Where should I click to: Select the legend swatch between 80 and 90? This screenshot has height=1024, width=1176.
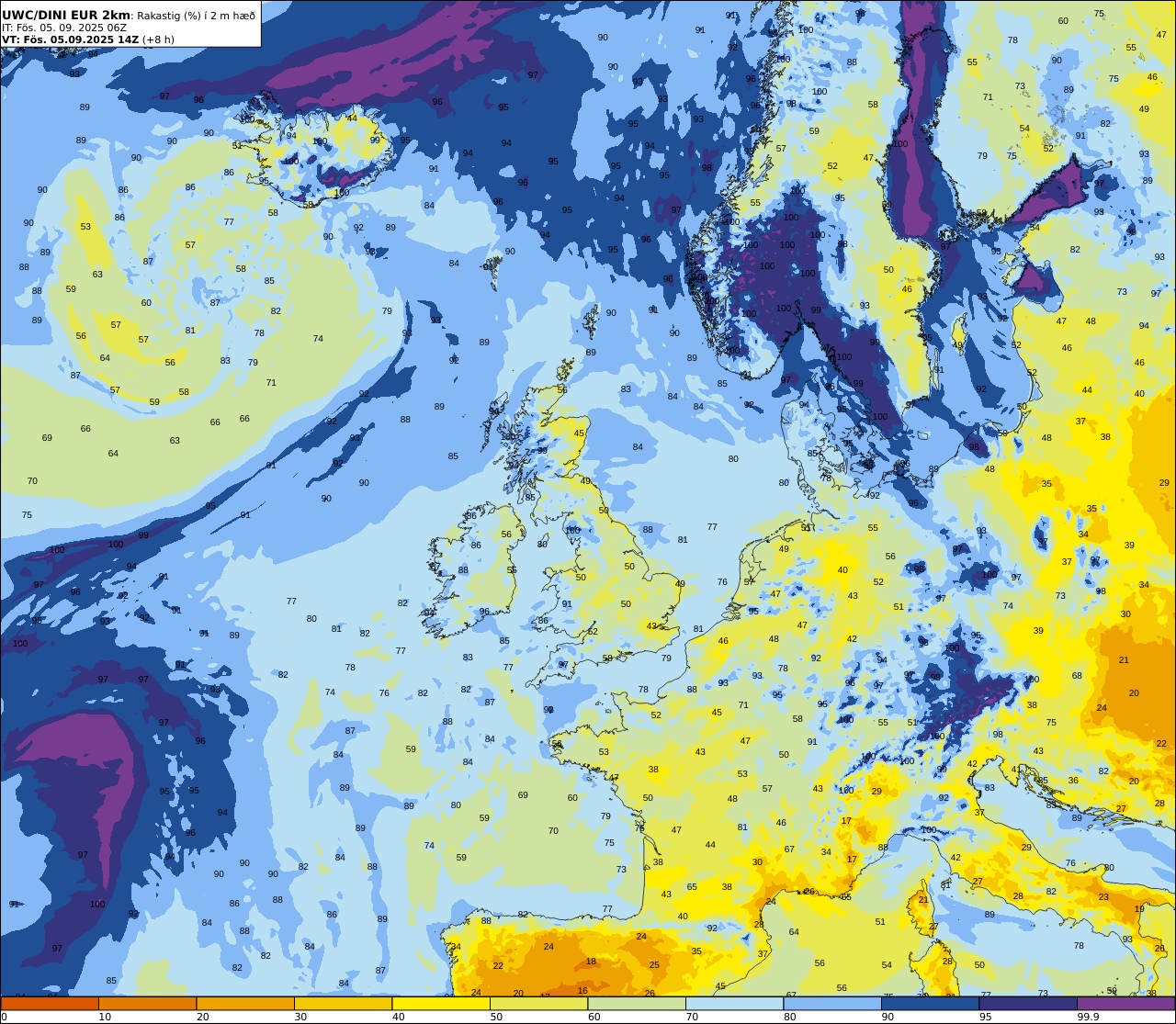coord(832,1003)
